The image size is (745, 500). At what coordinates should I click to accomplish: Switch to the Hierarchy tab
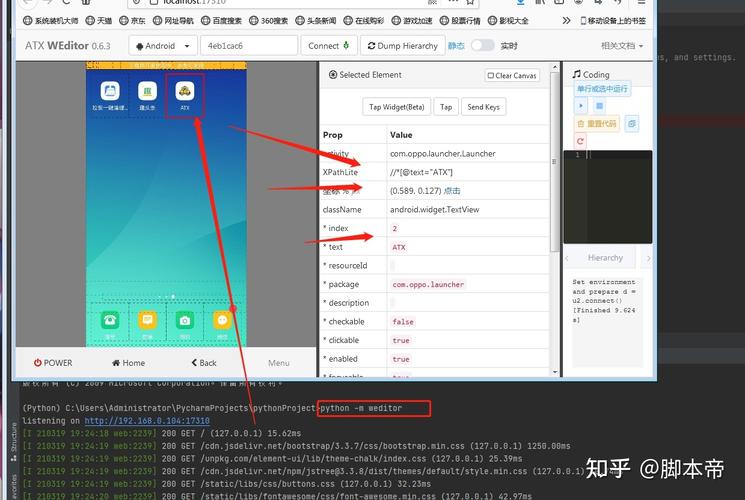[x=605, y=258]
